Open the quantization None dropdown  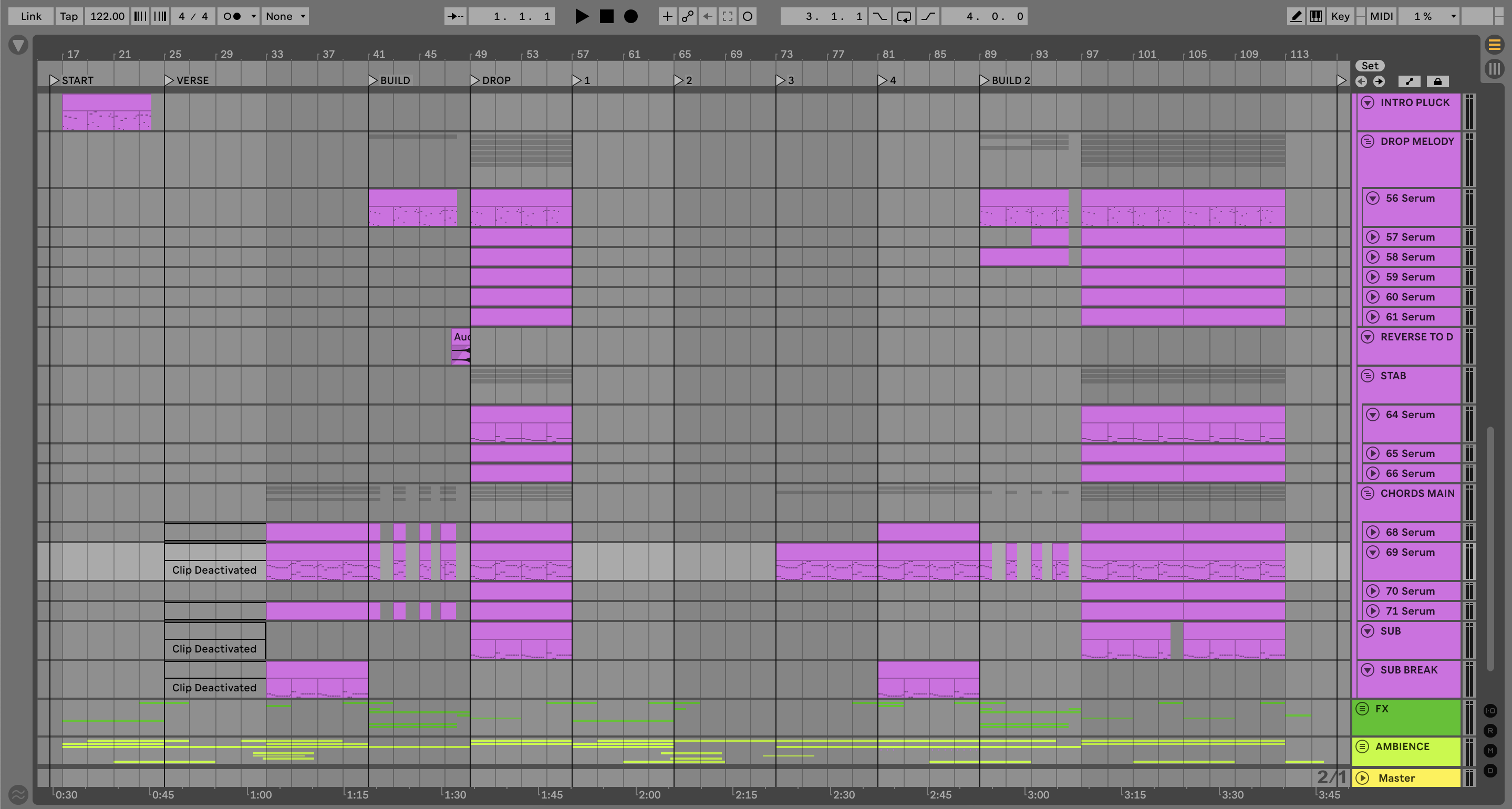(x=285, y=16)
